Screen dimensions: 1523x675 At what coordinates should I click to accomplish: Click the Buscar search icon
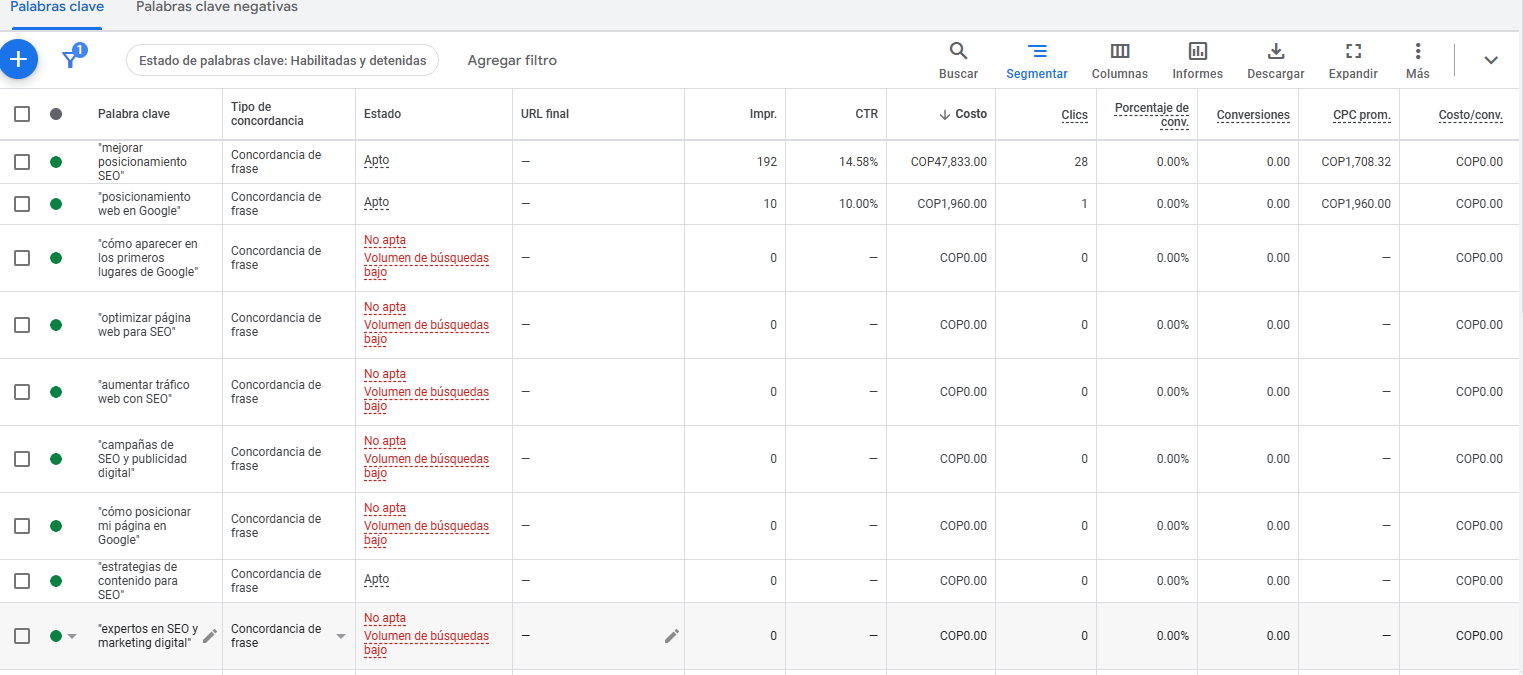pyautogui.click(x=958, y=52)
